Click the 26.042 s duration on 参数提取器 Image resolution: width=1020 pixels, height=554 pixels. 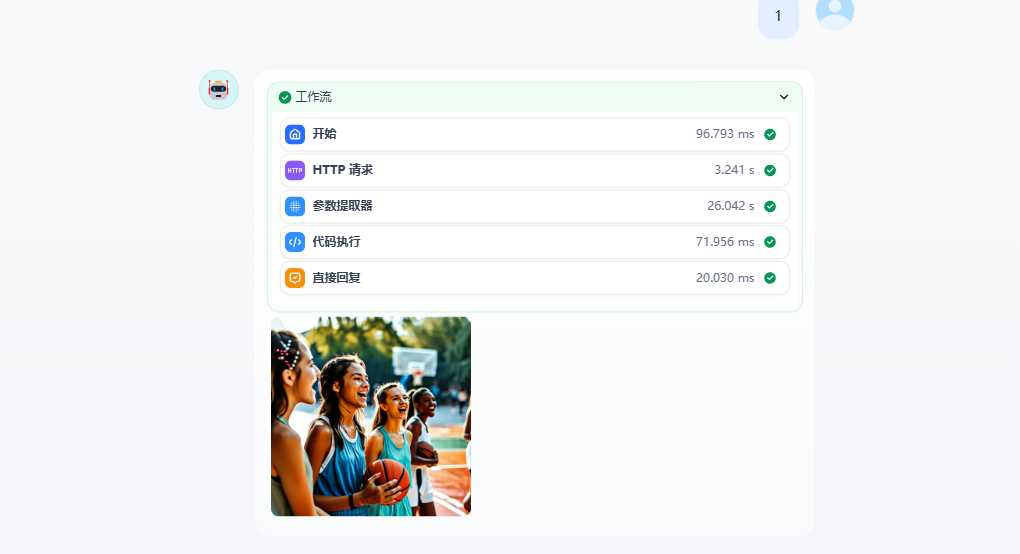730,206
